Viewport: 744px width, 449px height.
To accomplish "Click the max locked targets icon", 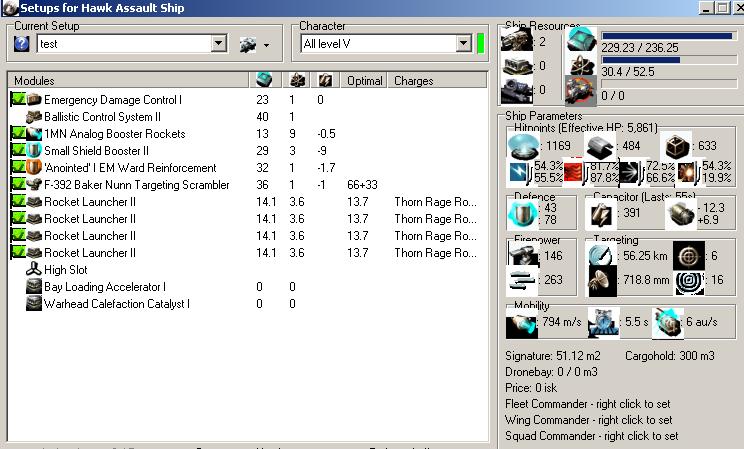I will [x=689, y=256].
